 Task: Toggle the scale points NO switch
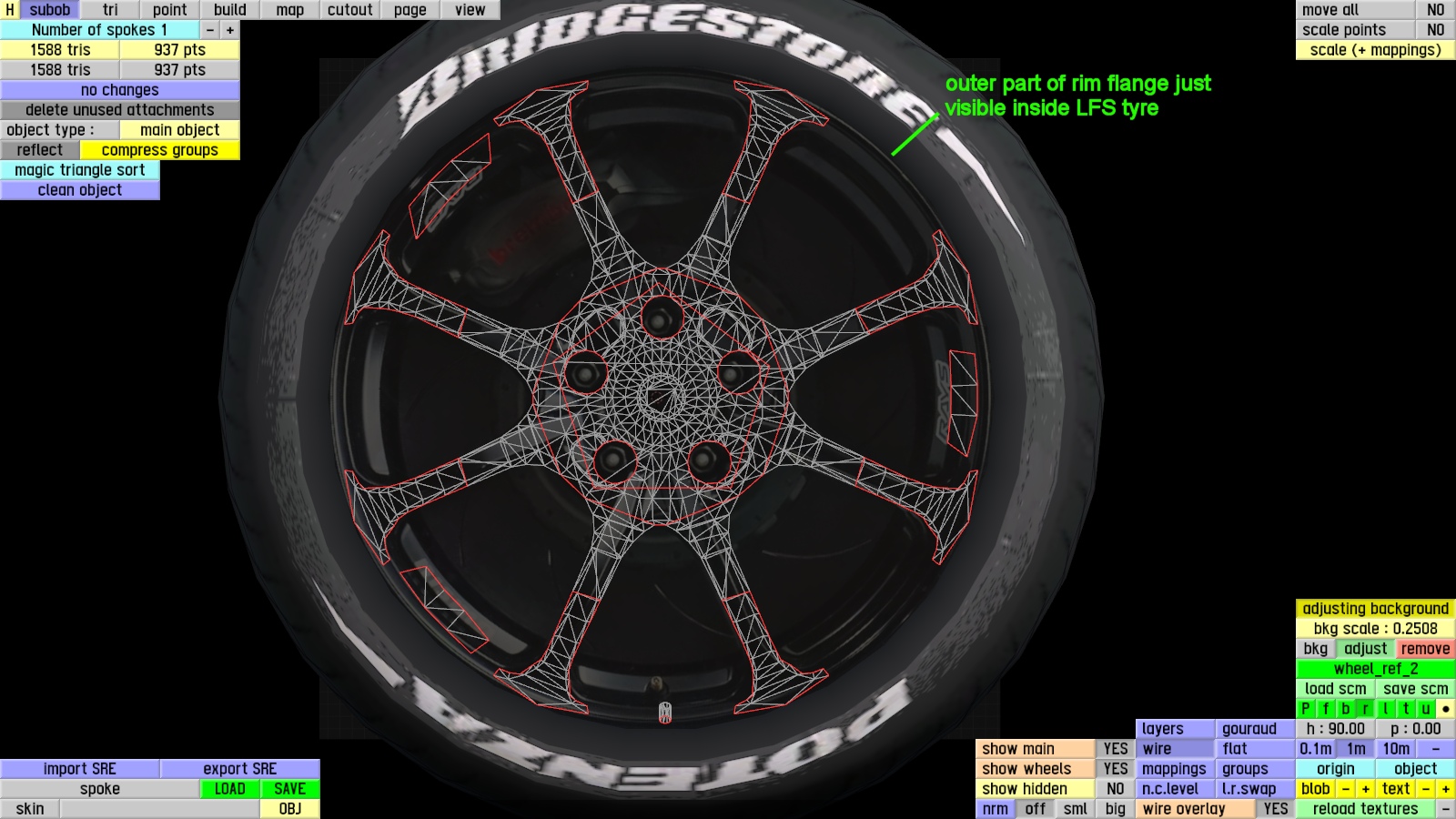[x=1436, y=30]
